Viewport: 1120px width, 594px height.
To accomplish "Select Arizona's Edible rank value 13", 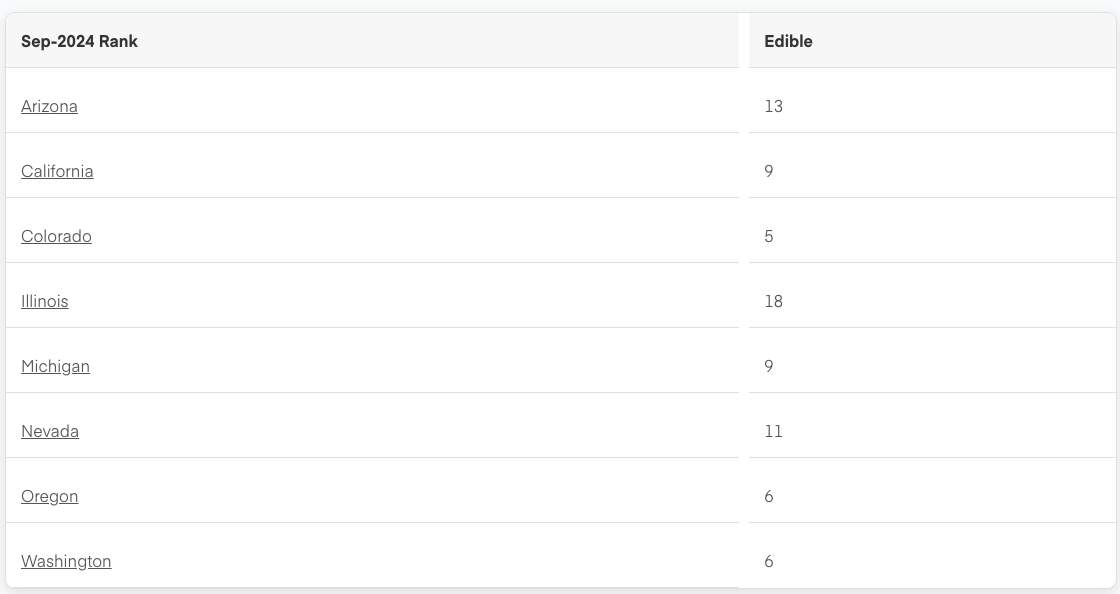I will (x=774, y=106).
